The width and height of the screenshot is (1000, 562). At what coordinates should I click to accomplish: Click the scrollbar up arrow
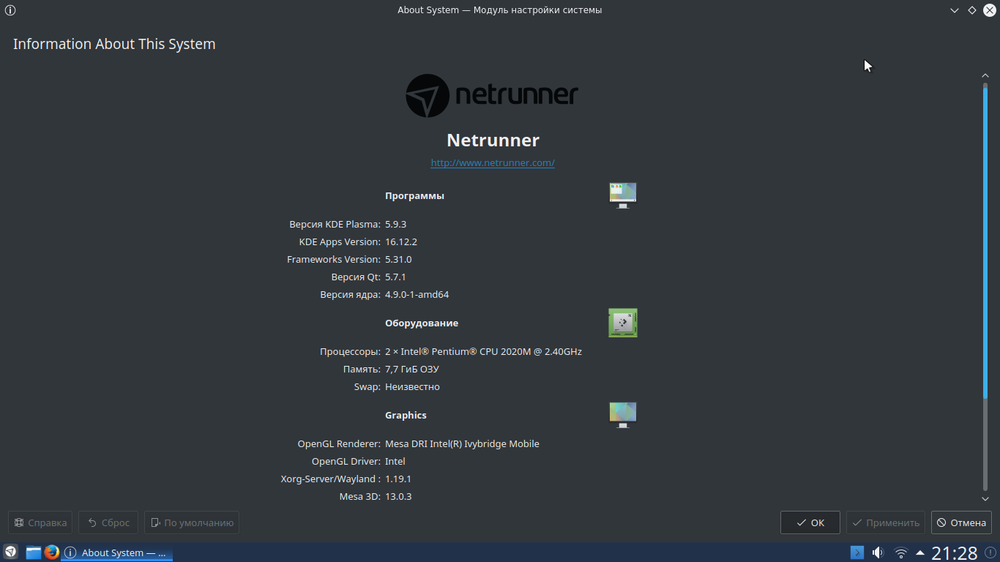985,75
